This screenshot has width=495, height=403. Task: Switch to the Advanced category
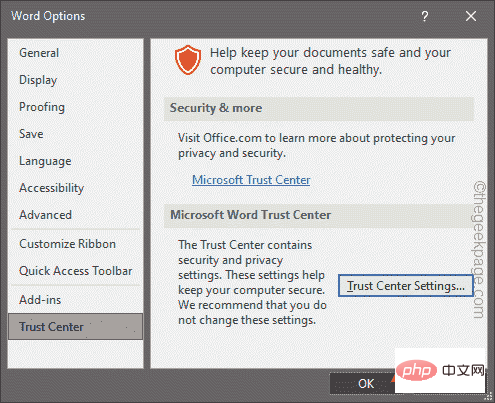tap(76, 215)
